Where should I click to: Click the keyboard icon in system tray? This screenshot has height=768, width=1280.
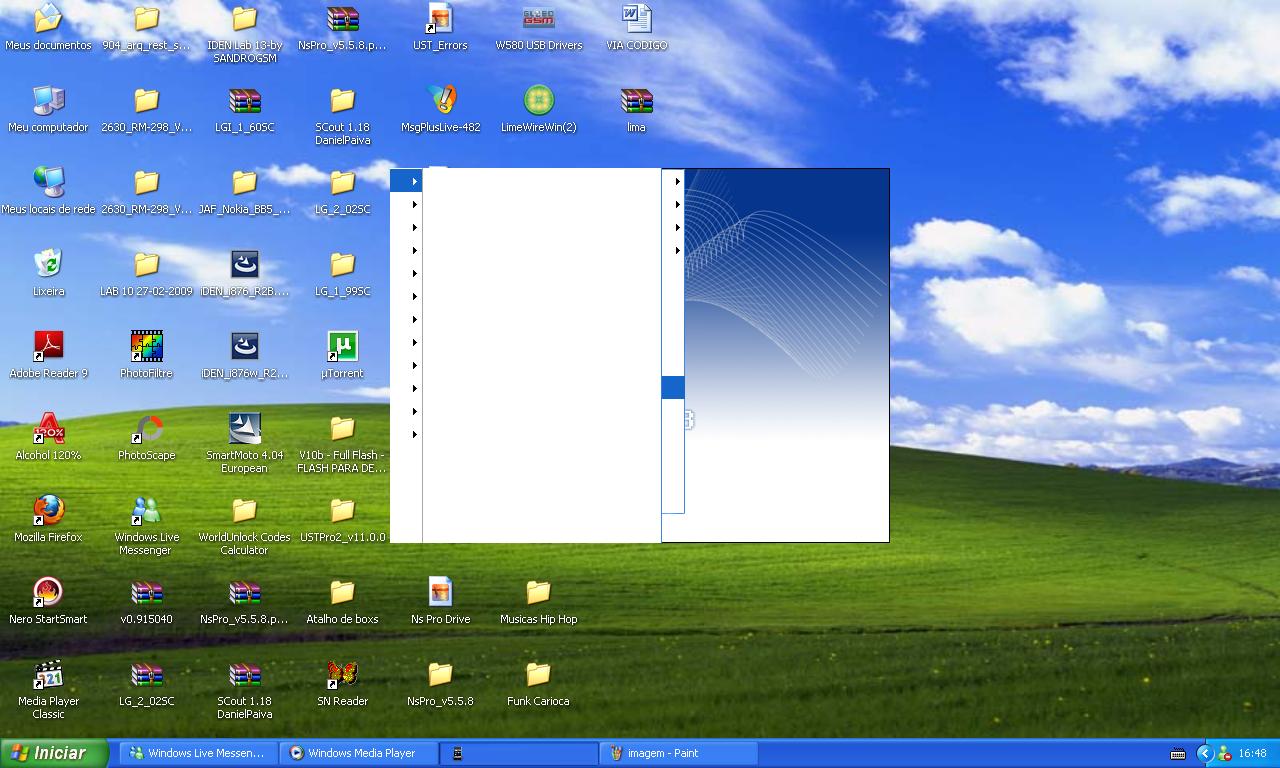tap(1178, 754)
